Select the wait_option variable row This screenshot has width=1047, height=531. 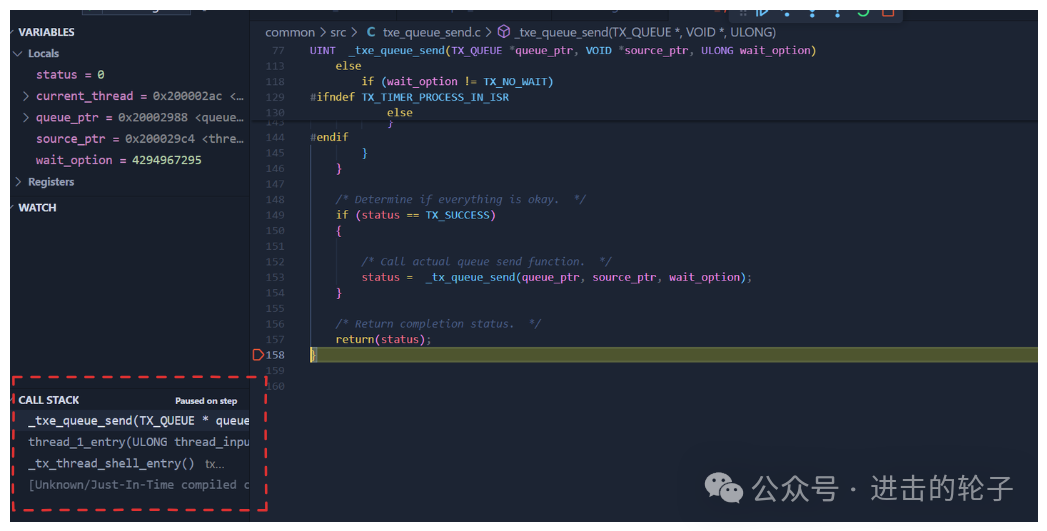point(130,160)
